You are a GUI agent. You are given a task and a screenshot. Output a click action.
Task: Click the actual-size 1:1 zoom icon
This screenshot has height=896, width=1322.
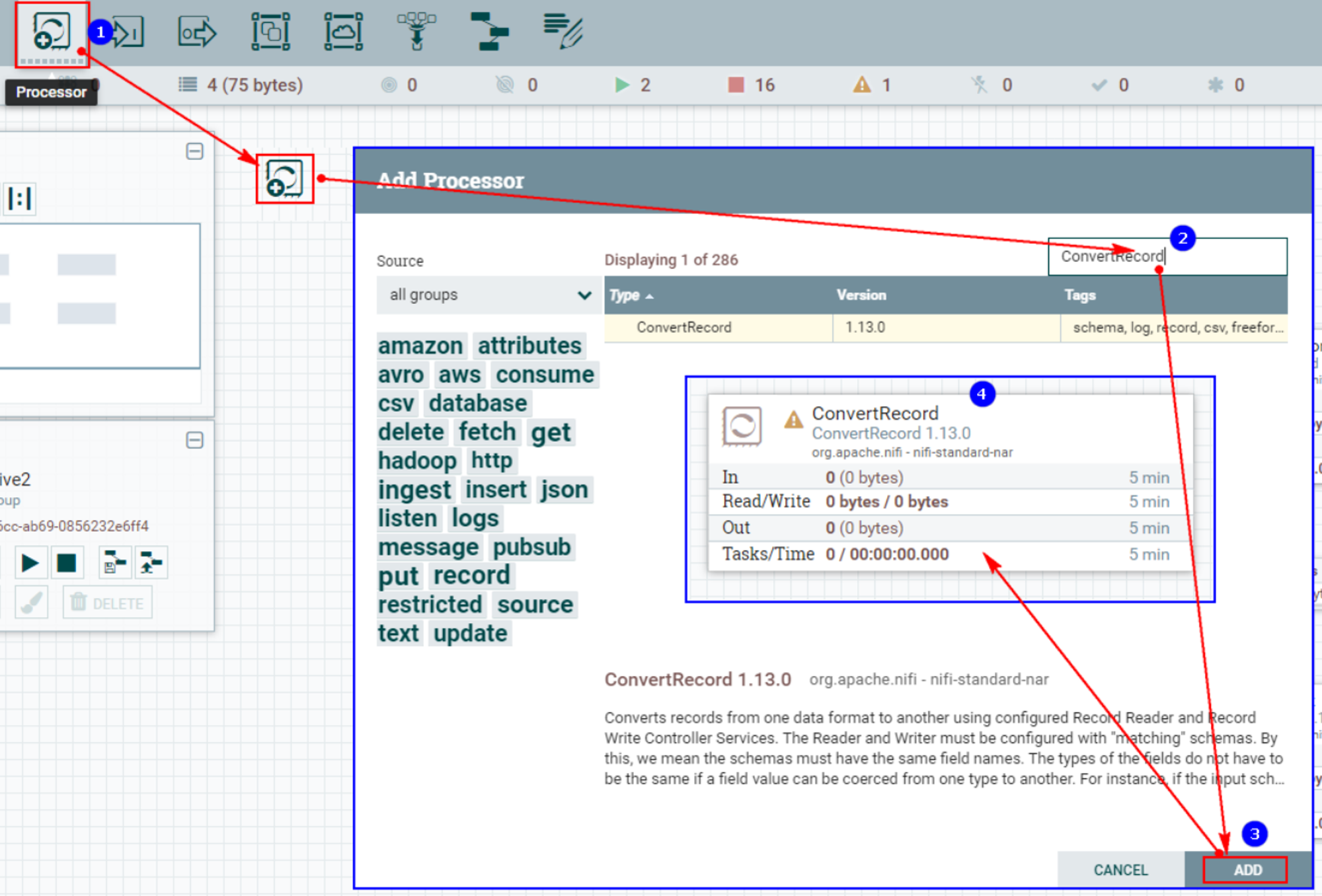20,198
